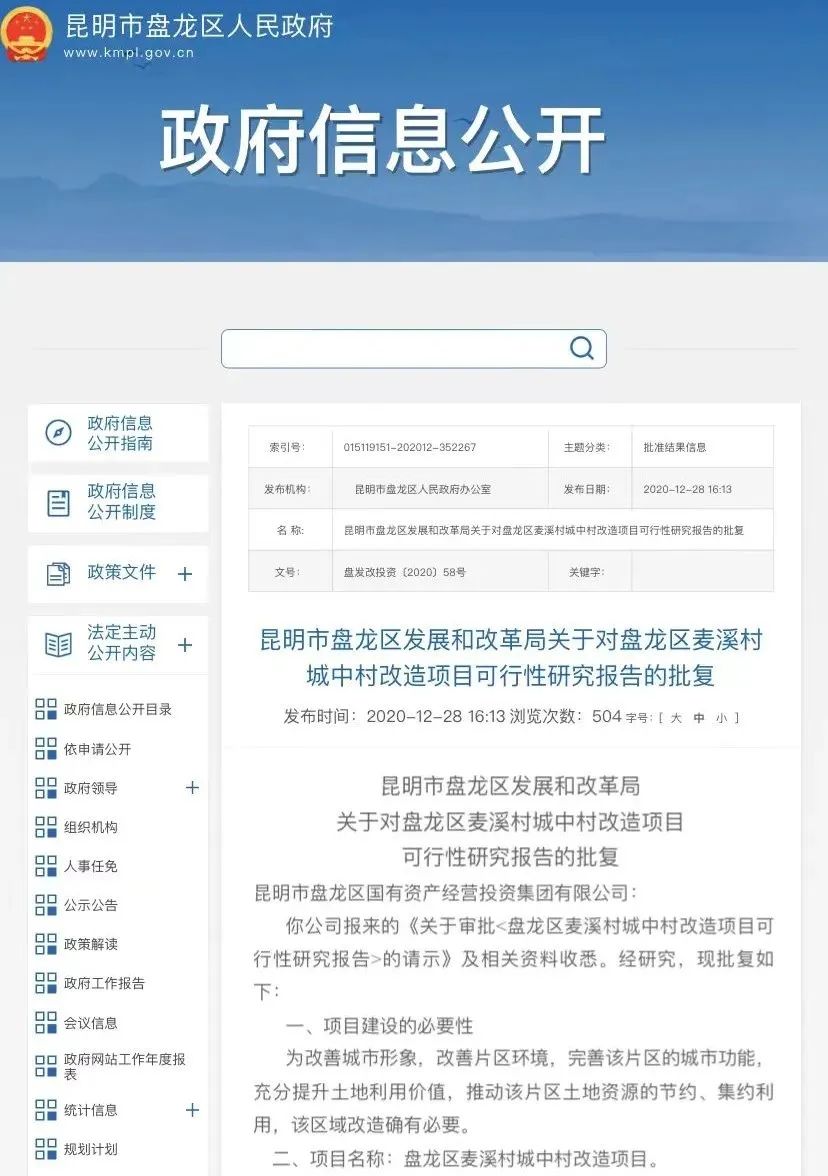Click the search magnifier icon
828x1176 pixels.
pyautogui.click(x=580, y=348)
